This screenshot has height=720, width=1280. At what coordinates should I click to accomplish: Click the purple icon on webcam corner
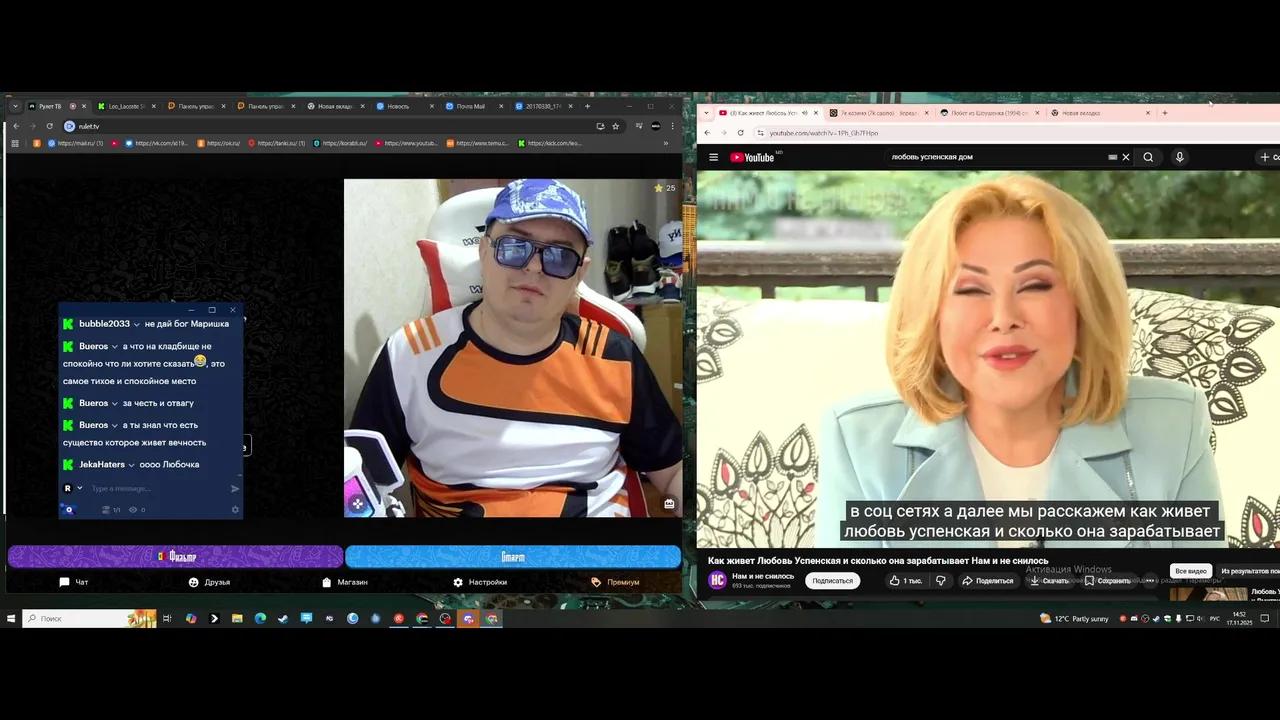point(357,503)
